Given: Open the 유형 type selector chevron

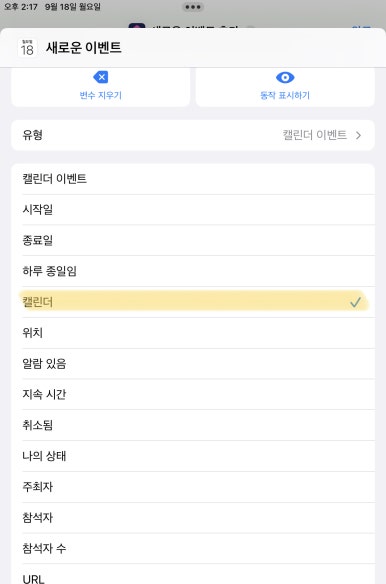Looking at the screenshot, I should tap(358, 135).
